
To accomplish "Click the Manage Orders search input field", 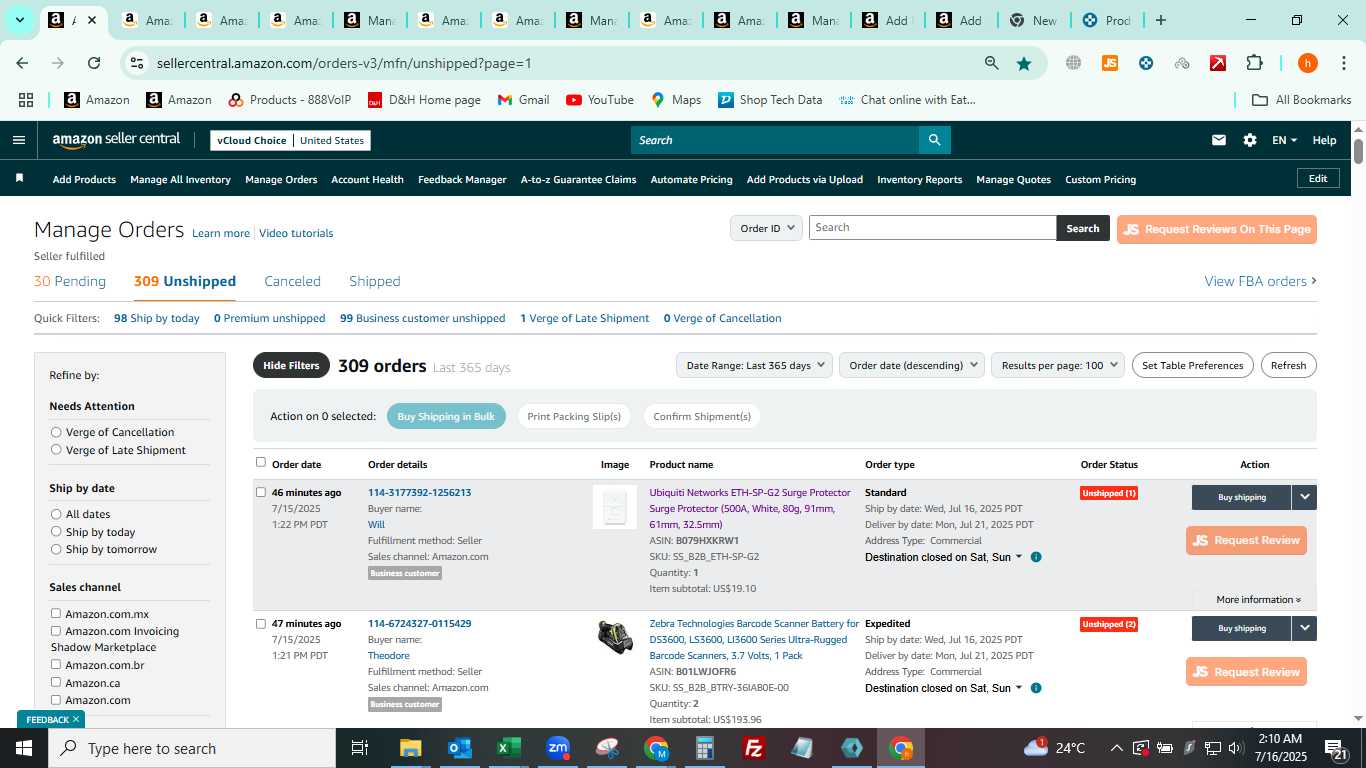I will [932, 228].
